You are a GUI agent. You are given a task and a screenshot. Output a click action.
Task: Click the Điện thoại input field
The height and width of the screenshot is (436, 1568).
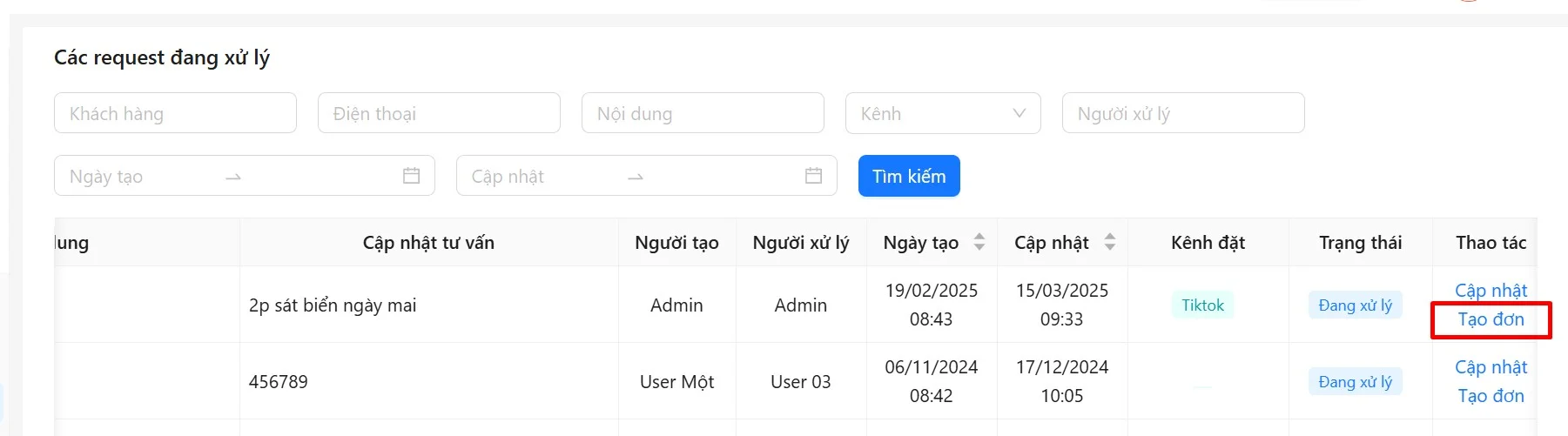pos(439,113)
